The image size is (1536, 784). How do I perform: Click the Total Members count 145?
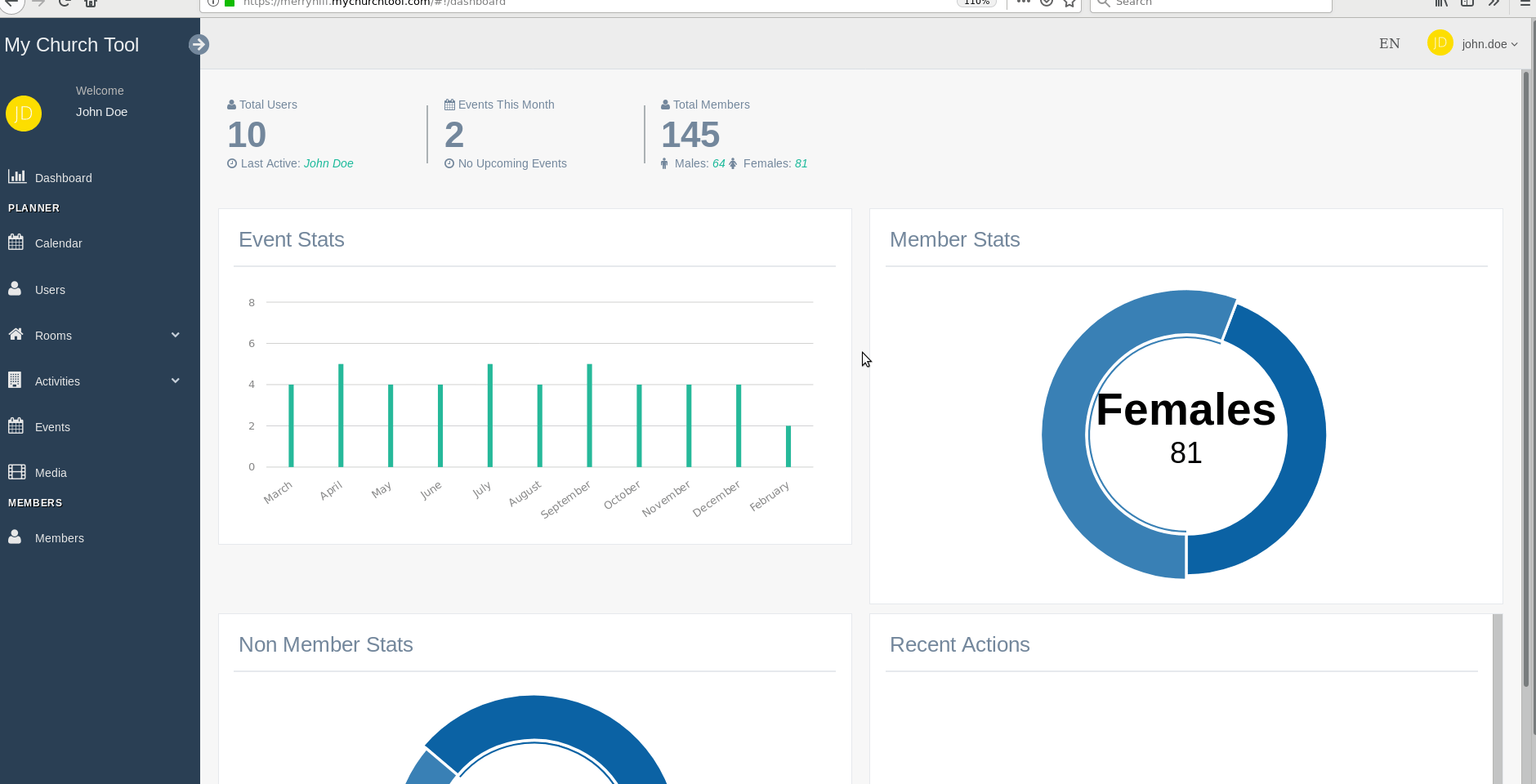pos(690,135)
